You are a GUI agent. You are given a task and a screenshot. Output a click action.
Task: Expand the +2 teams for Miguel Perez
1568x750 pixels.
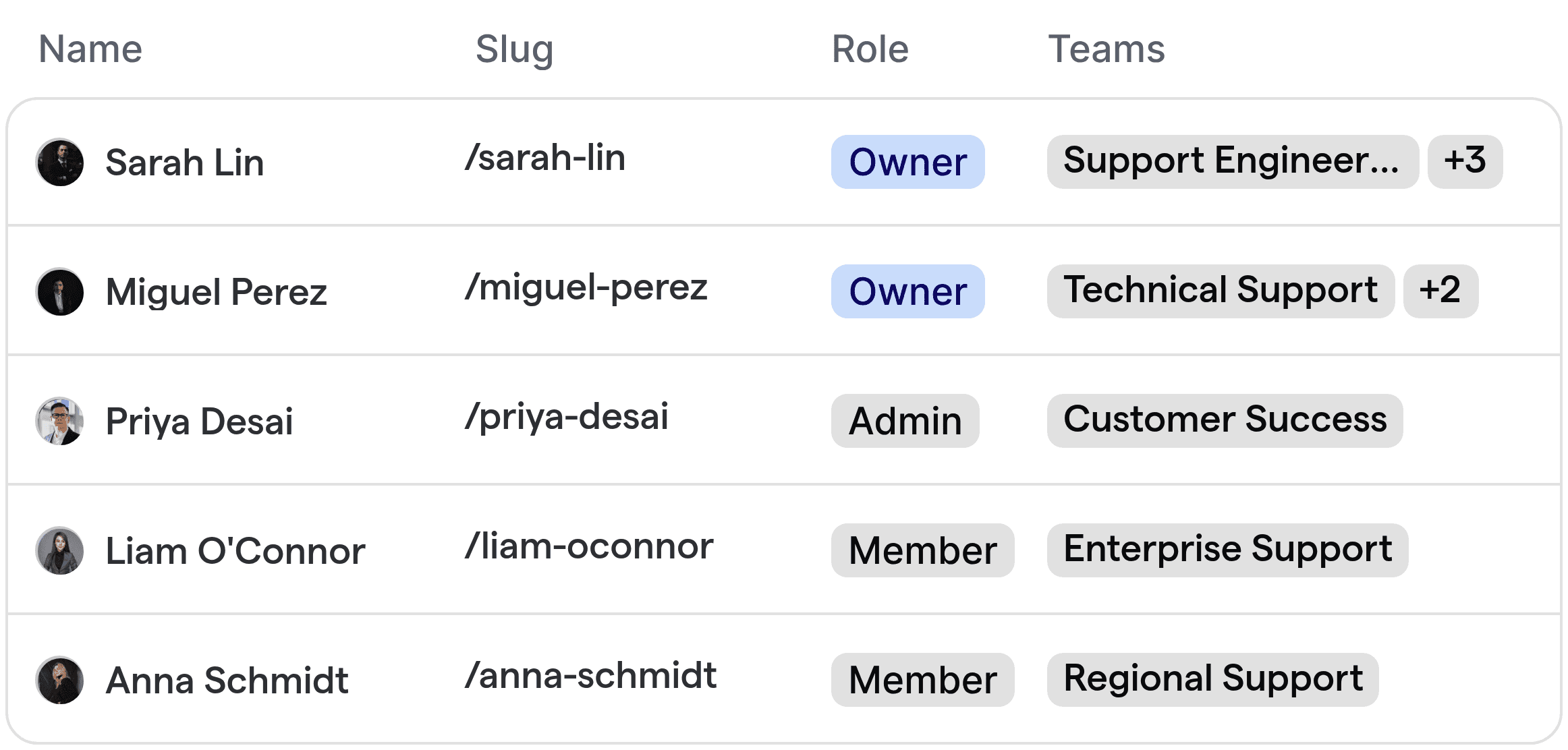pyautogui.click(x=1440, y=291)
